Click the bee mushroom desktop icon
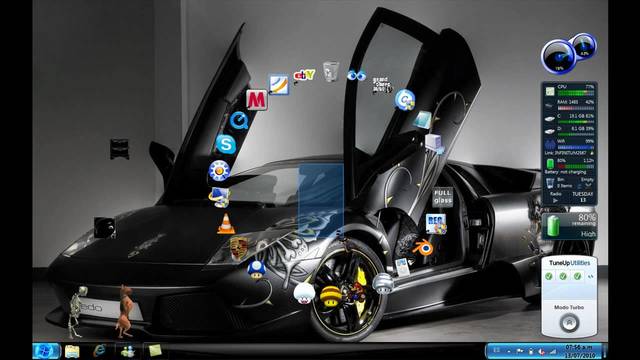This screenshot has height=360, width=640. [330, 296]
